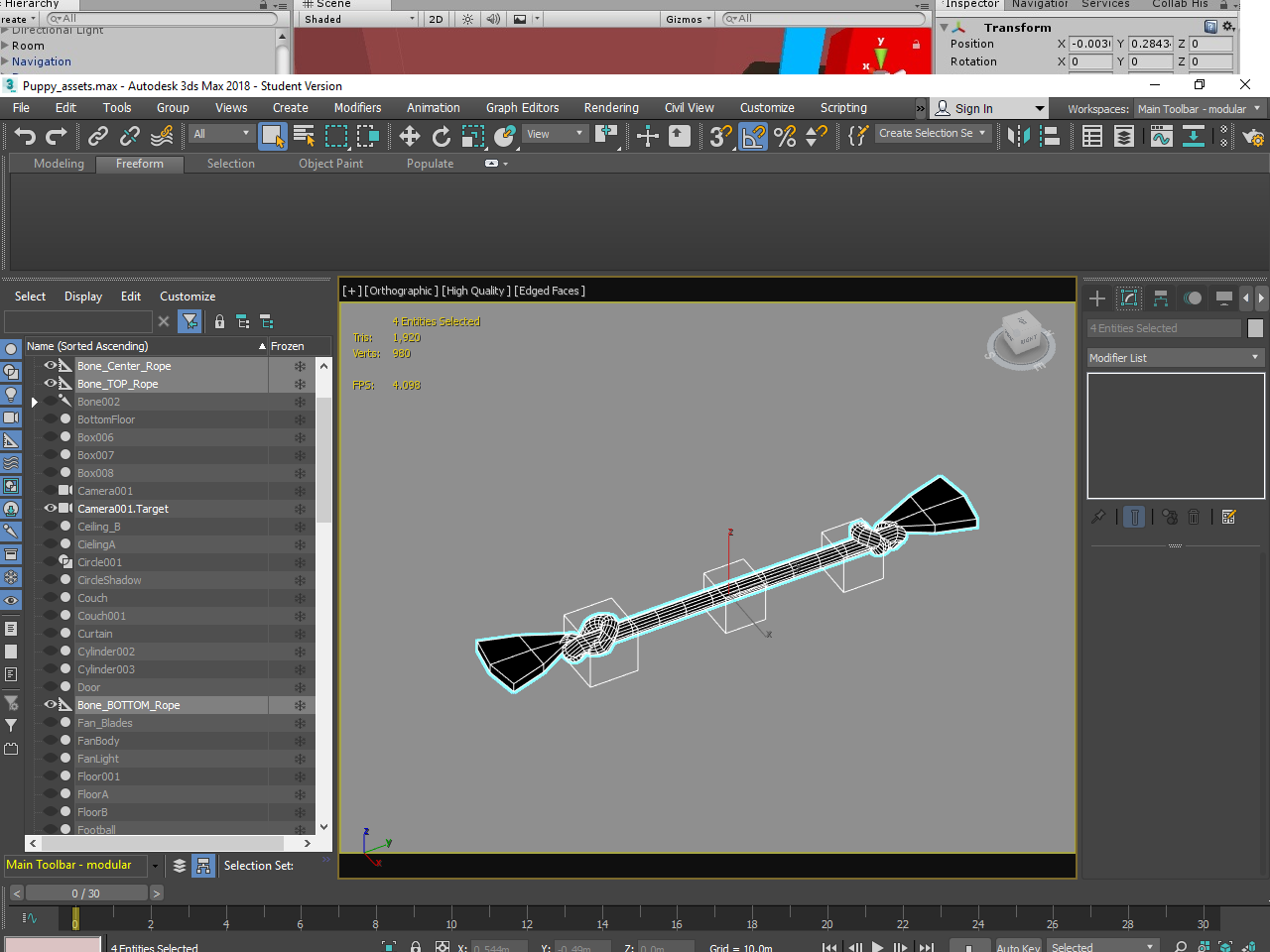
Task: Toggle the selection lock padlock
Action: click(x=415, y=945)
